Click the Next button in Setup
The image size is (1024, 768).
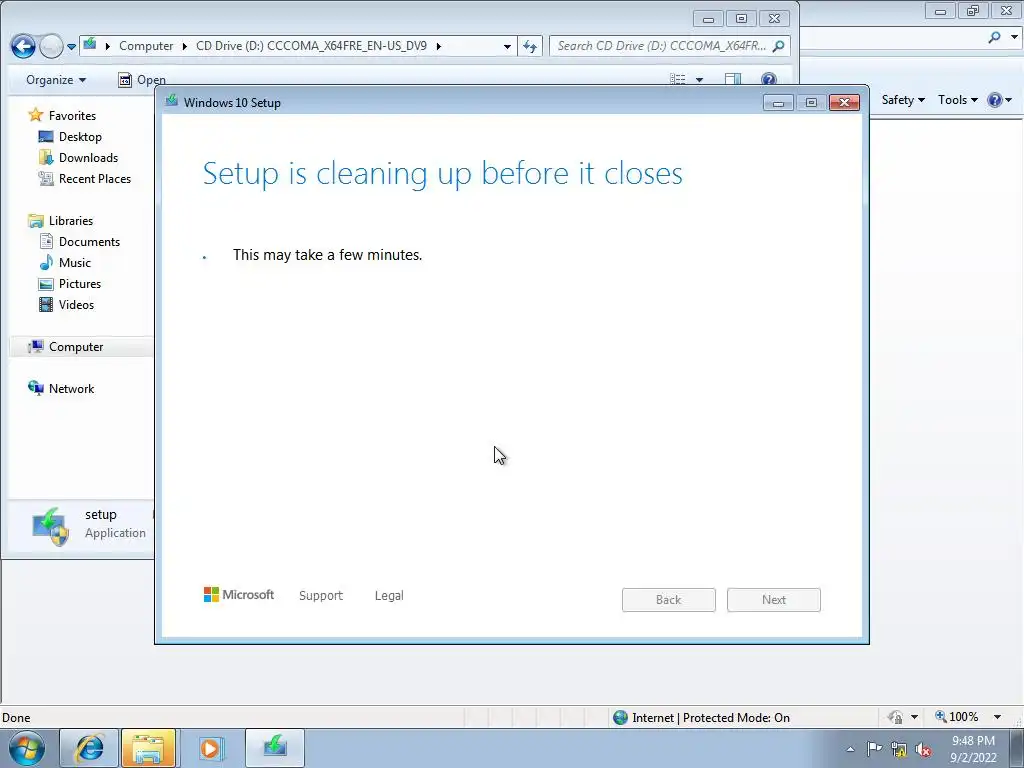[774, 600]
